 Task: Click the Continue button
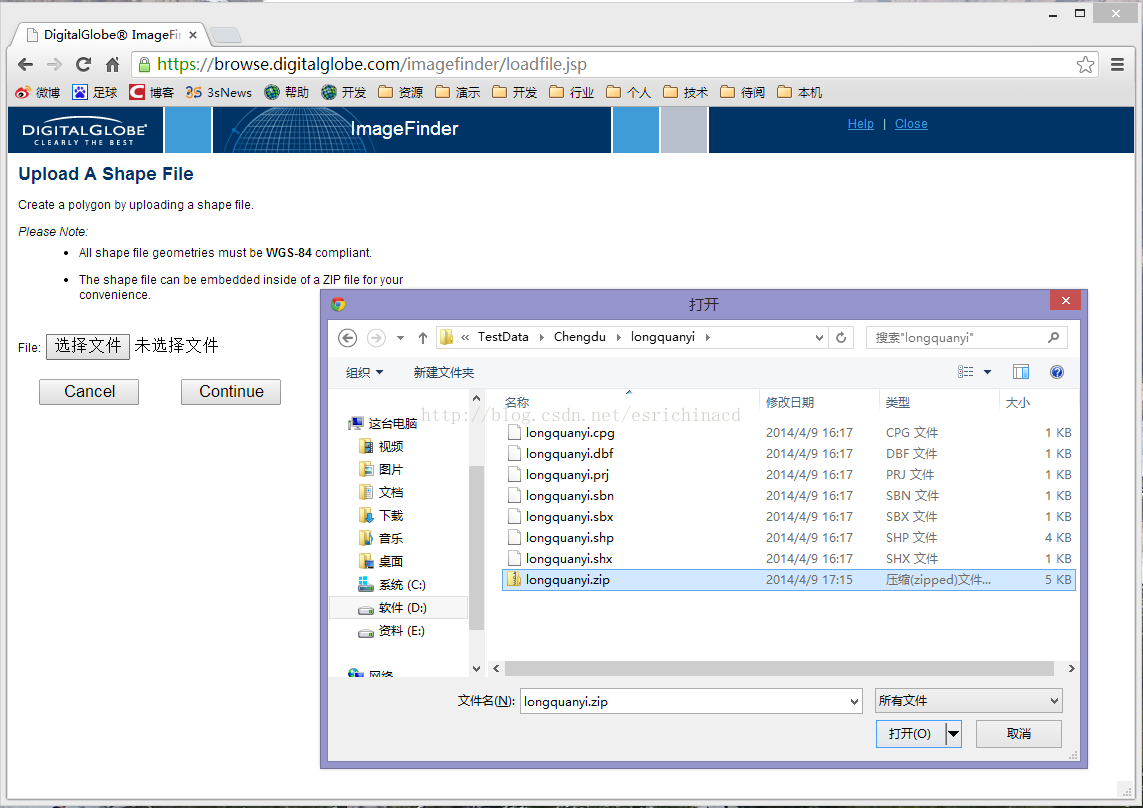(x=231, y=392)
